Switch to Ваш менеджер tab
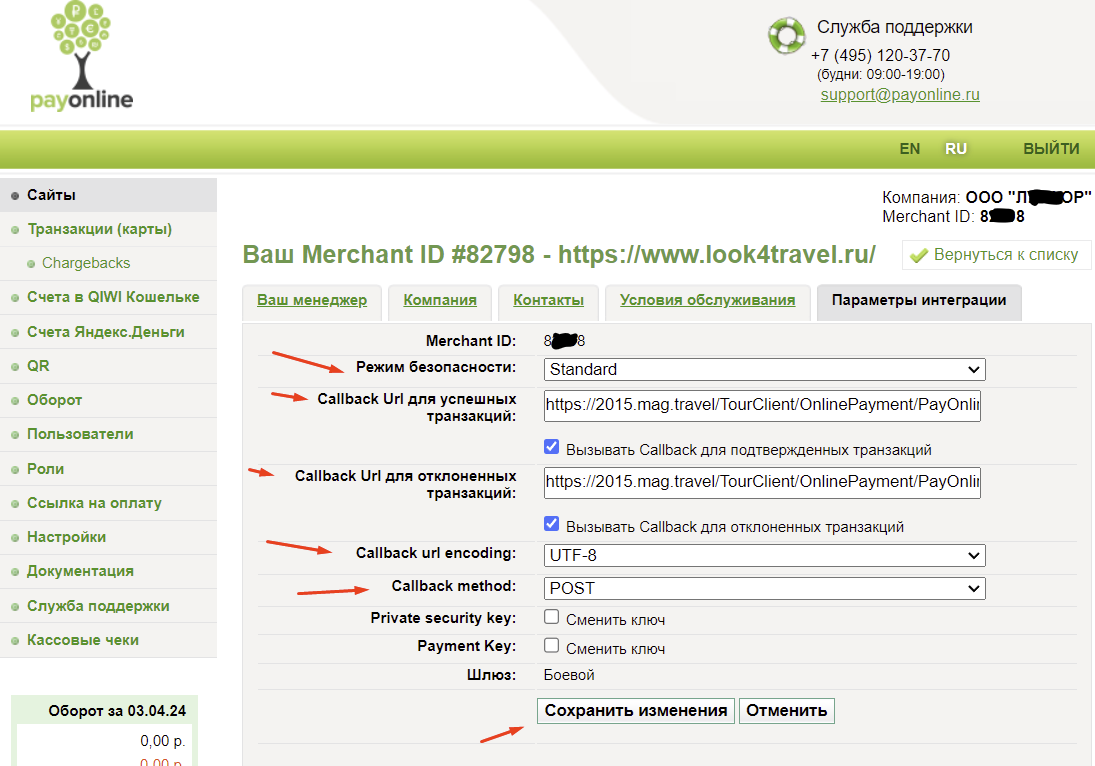 pyautogui.click(x=311, y=300)
